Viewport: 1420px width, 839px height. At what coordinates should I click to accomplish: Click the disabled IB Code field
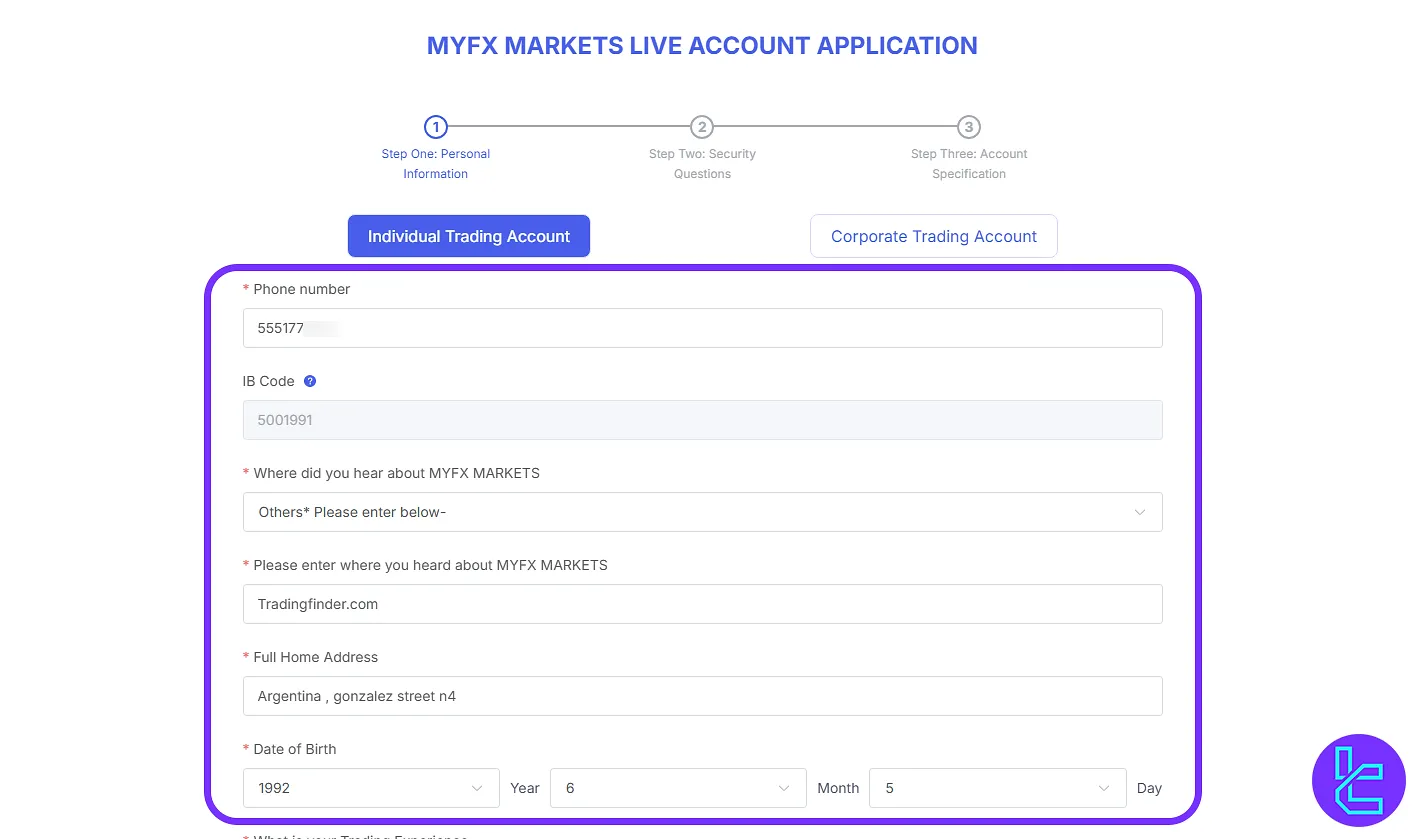click(x=702, y=420)
